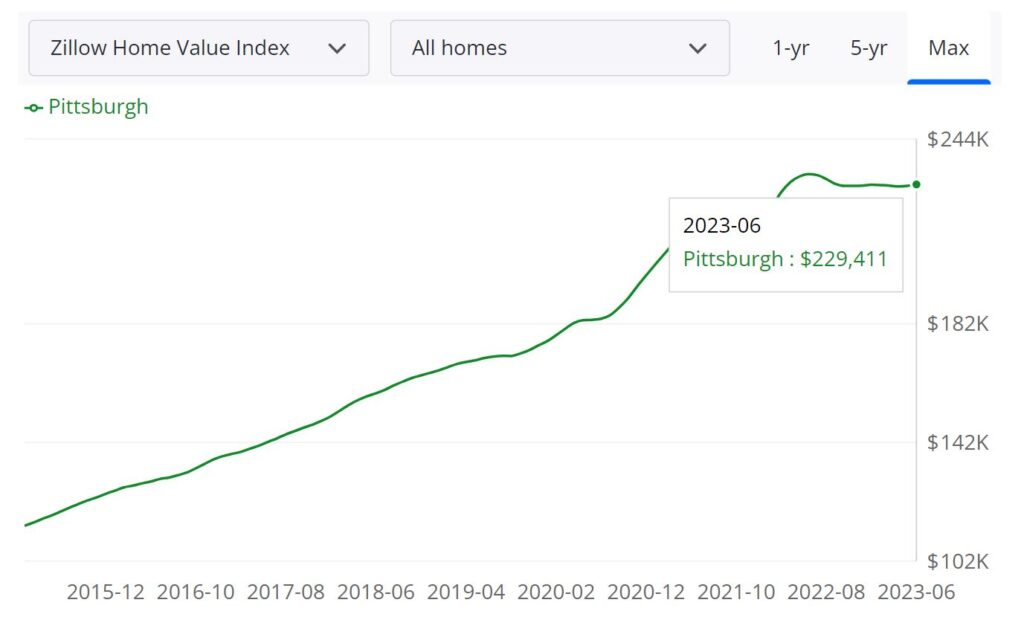This screenshot has height=617, width=1024.
Task: Hide the Pittsburgh line via its legend
Action: point(86,106)
